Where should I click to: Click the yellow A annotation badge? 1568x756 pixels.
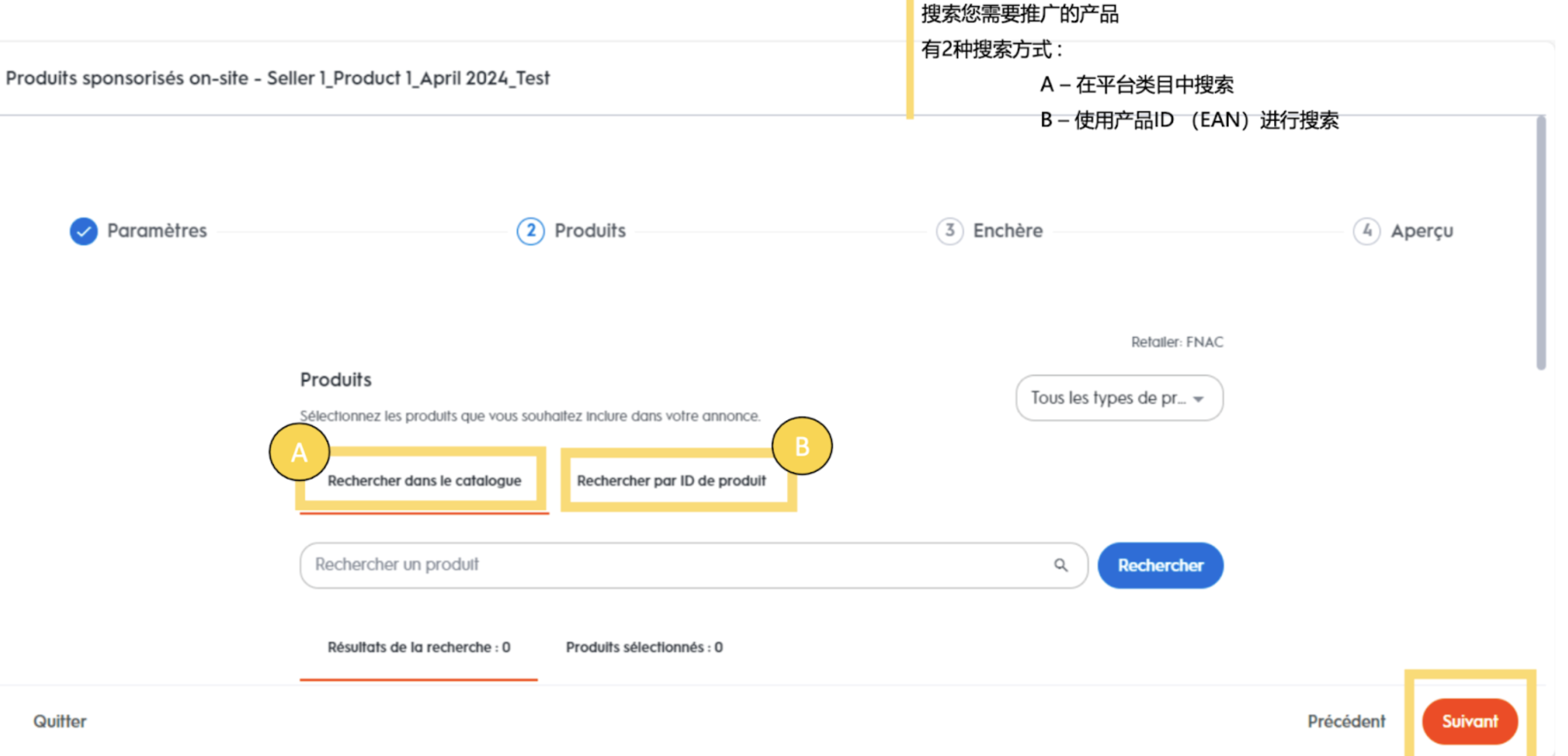pyautogui.click(x=299, y=453)
